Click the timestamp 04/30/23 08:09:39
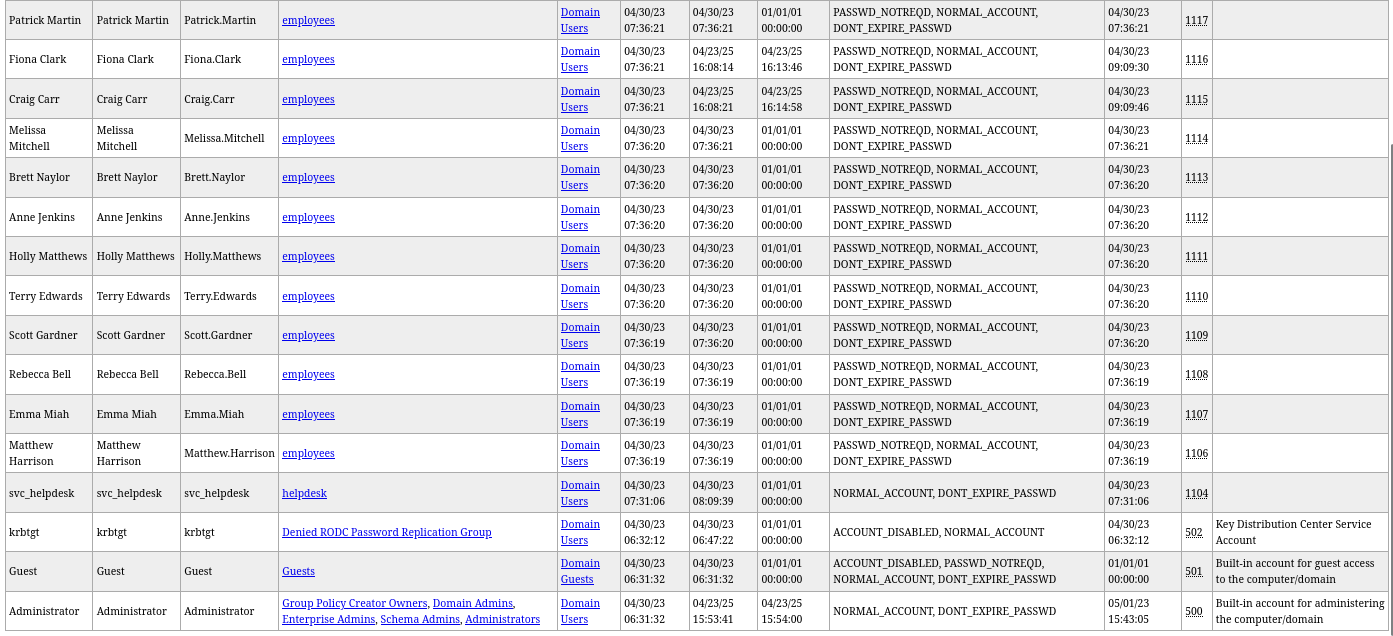1393x636 pixels. point(713,493)
